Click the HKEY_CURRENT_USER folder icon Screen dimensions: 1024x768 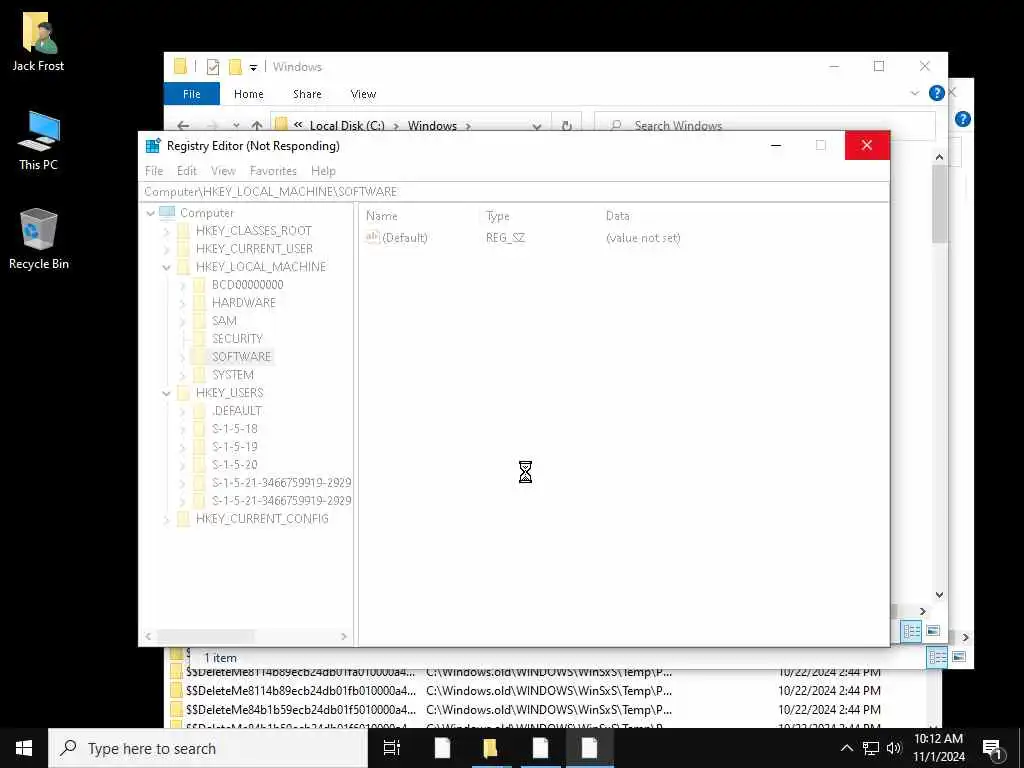click(184, 249)
